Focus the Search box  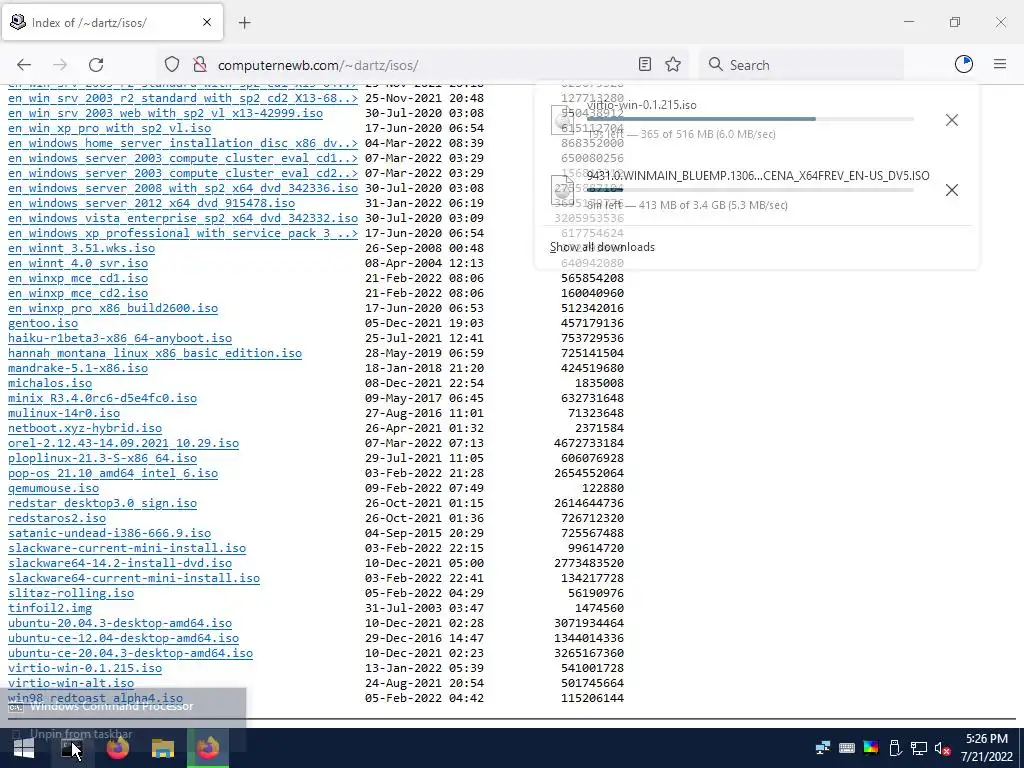pyautogui.click(x=801, y=65)
